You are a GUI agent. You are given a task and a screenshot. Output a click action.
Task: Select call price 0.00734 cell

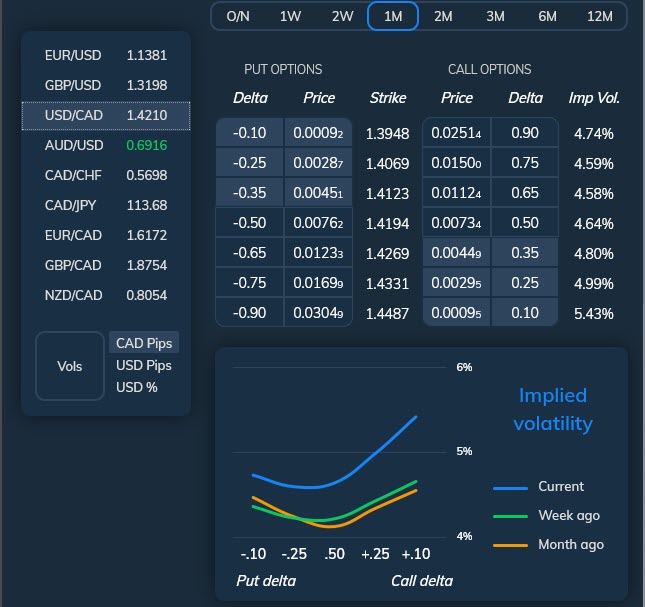(456, 223)
